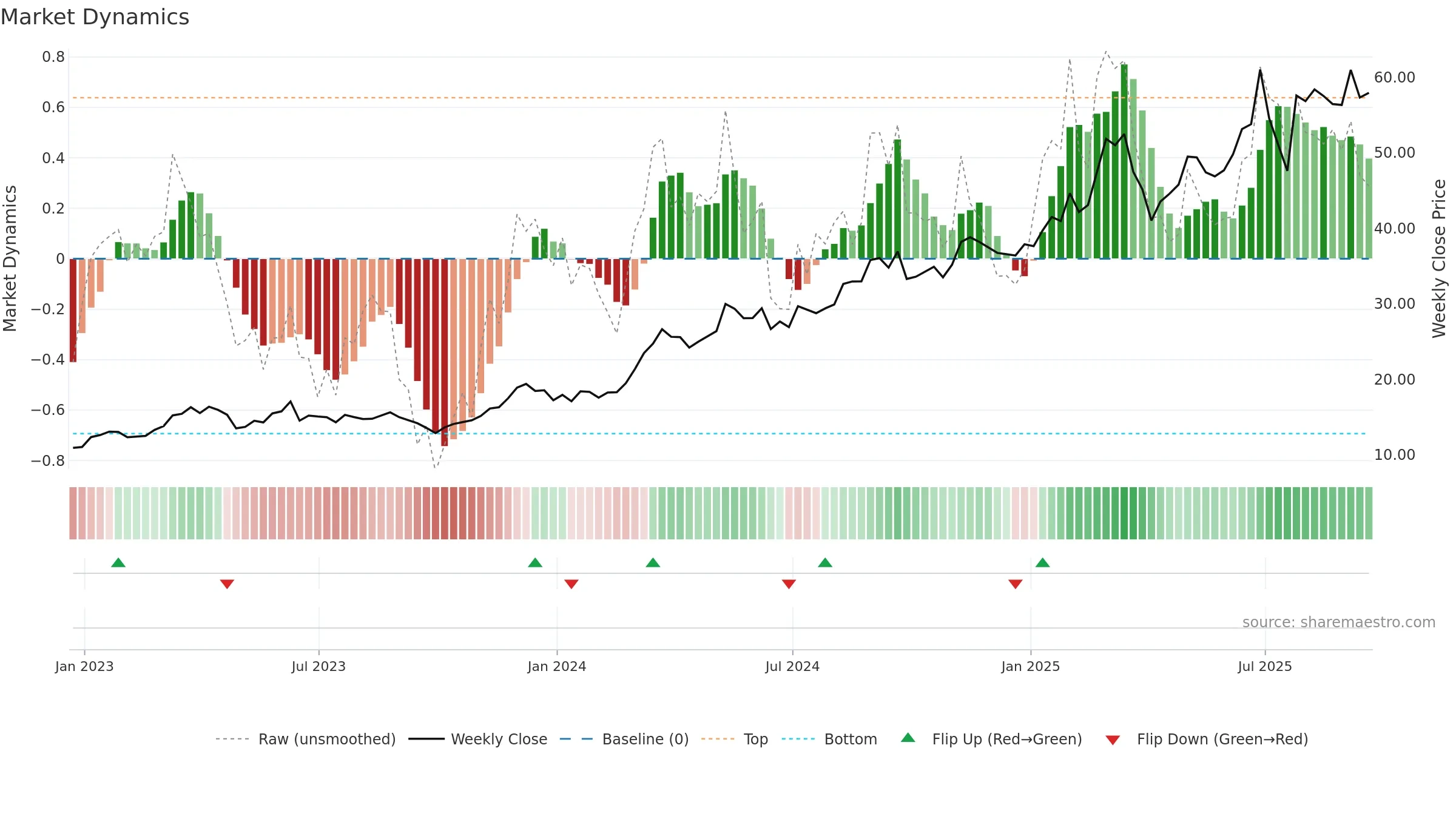Click the red Flip Down legend triangle
This screenshot has height=819, width=1456.
click(1113, 740)
